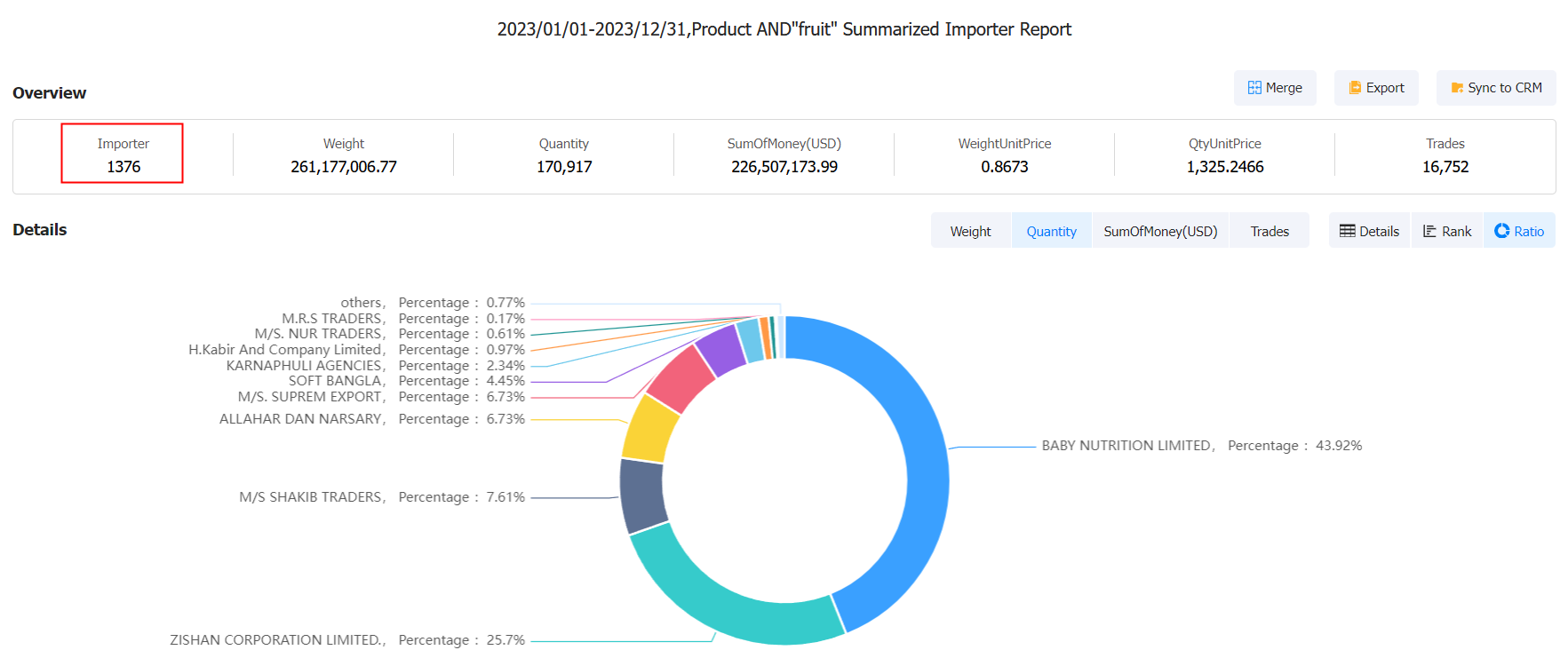Select the Ratio donut view icon
This screenshot has height=658, width=1568.
[1502, 231]
